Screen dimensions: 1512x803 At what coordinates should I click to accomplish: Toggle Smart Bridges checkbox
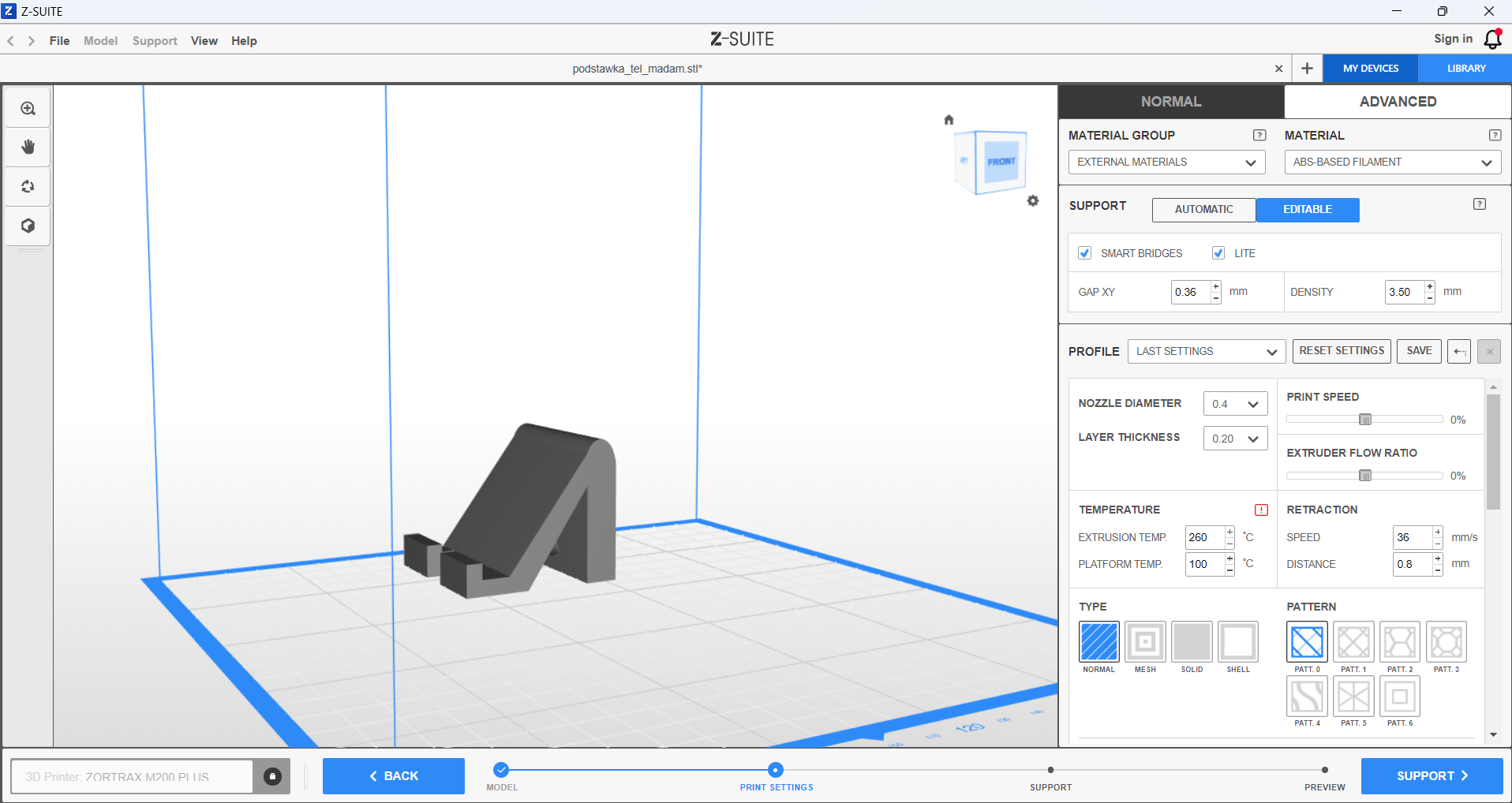pyautogui.click(x=1085, y=253)
